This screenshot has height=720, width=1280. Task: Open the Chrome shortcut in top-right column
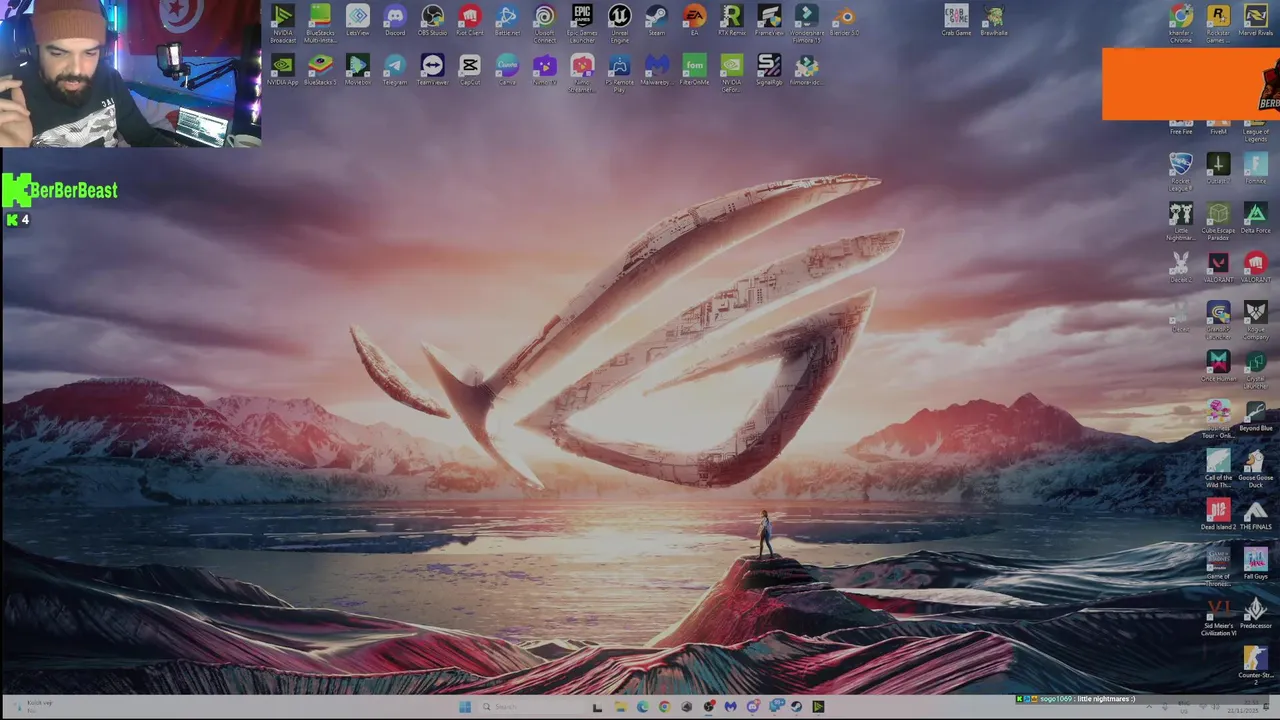(1181, 24)
